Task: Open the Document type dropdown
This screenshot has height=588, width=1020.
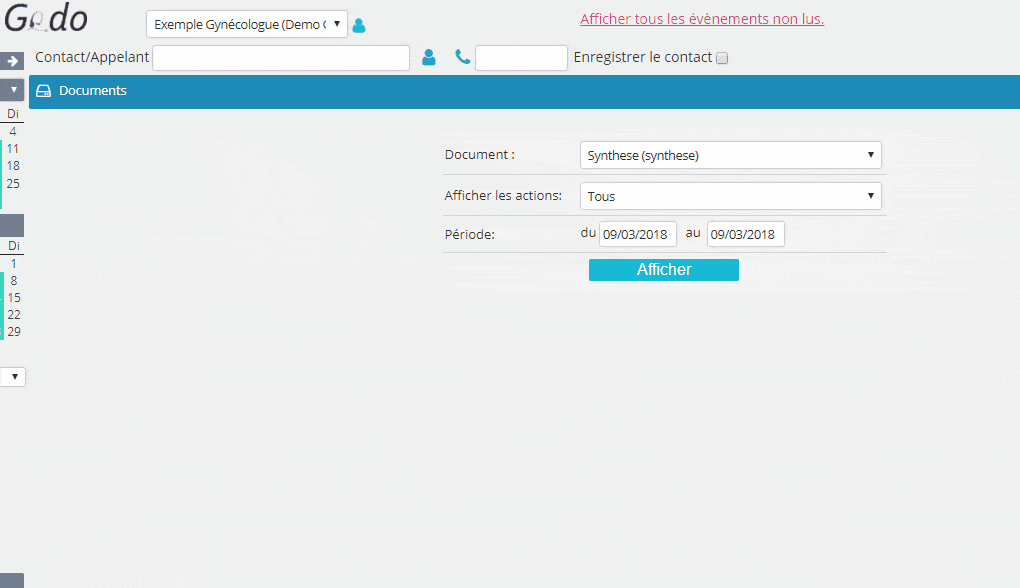Action: coord(731,155)
